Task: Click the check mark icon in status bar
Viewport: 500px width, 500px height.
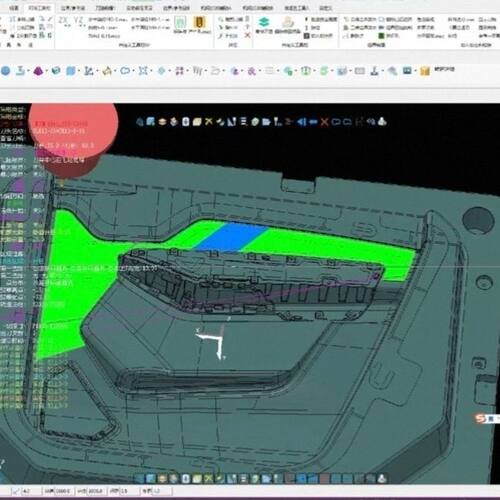Action: tap(15, 491)
